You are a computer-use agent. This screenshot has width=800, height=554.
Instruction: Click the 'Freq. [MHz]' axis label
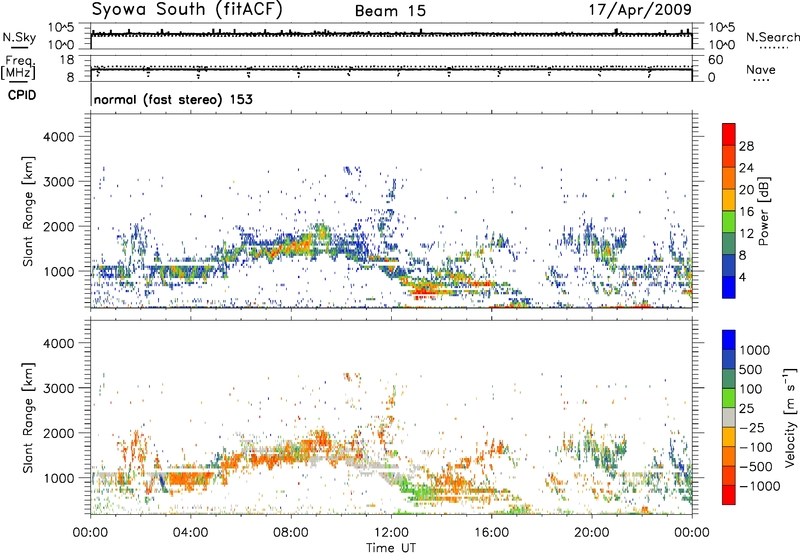click(18, 67)
